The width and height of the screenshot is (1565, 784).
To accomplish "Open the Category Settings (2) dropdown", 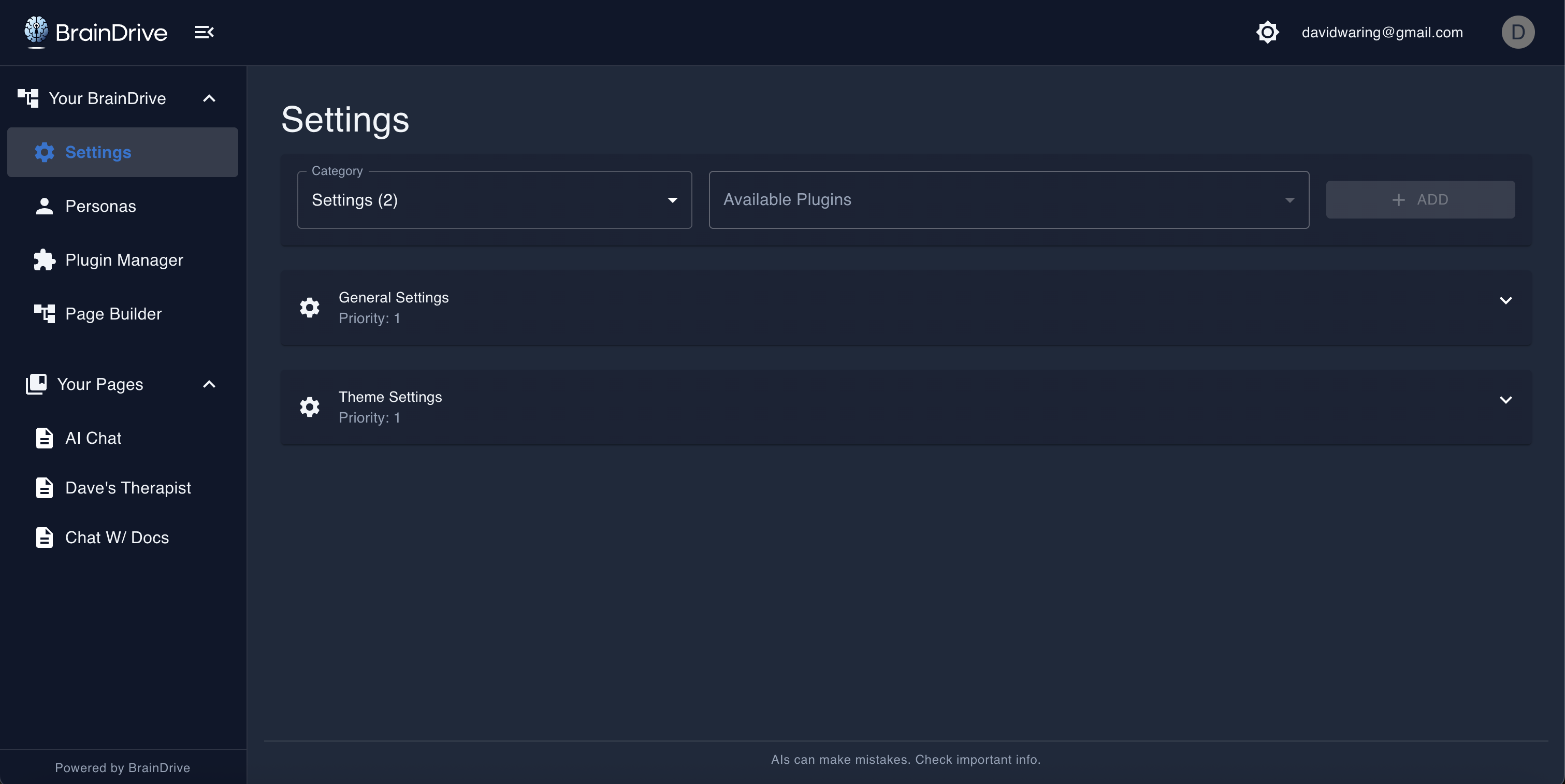I will (494, 200).
